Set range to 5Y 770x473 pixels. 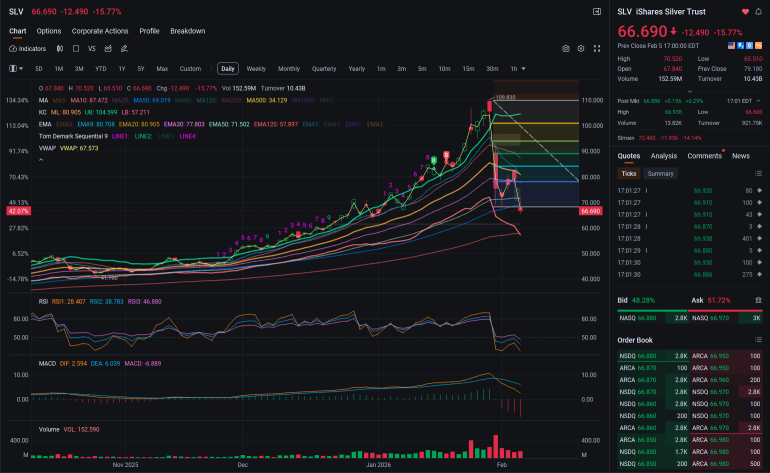141,69
